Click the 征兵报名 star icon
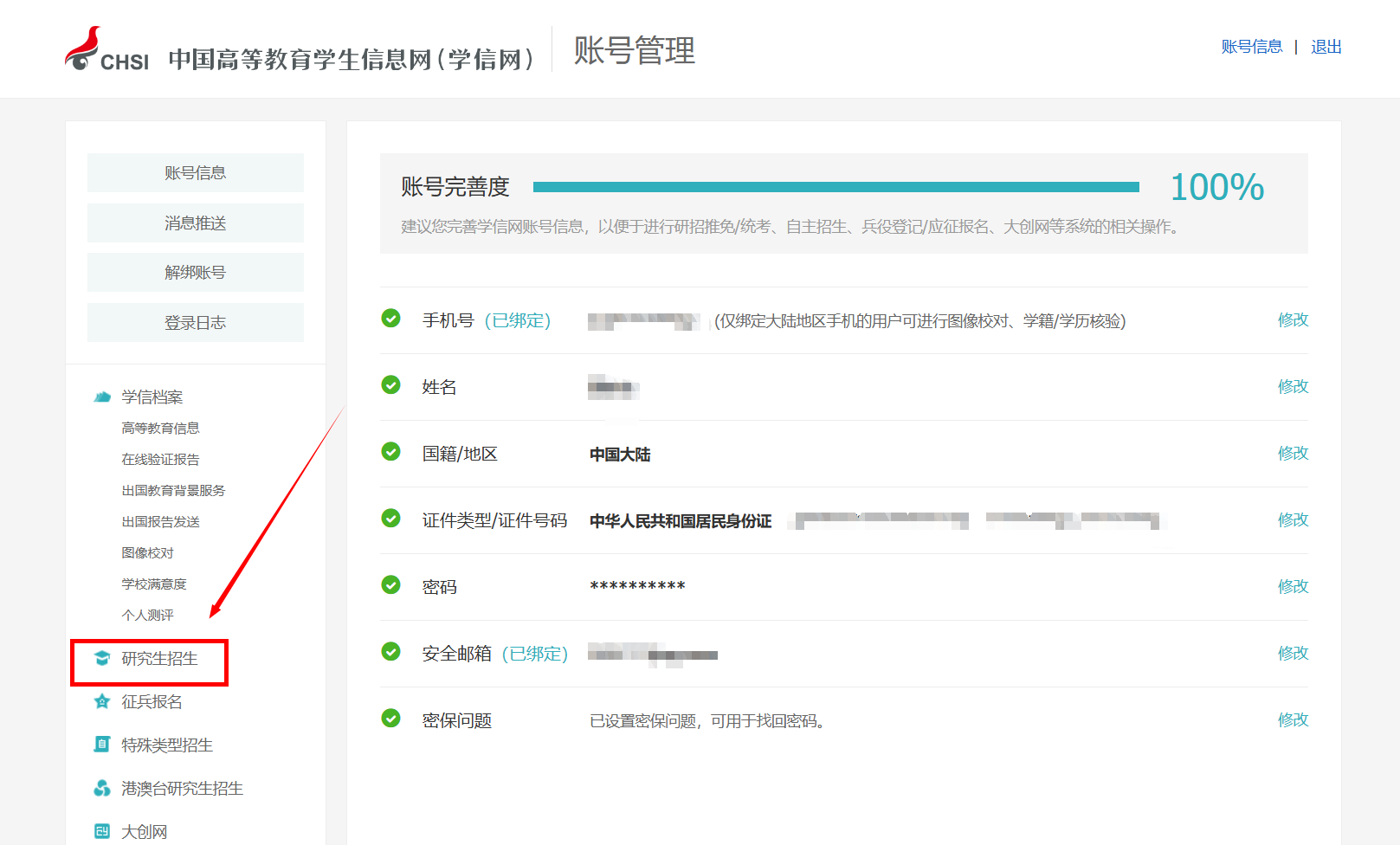The image size is (1400, 845). tap(102, 701)
